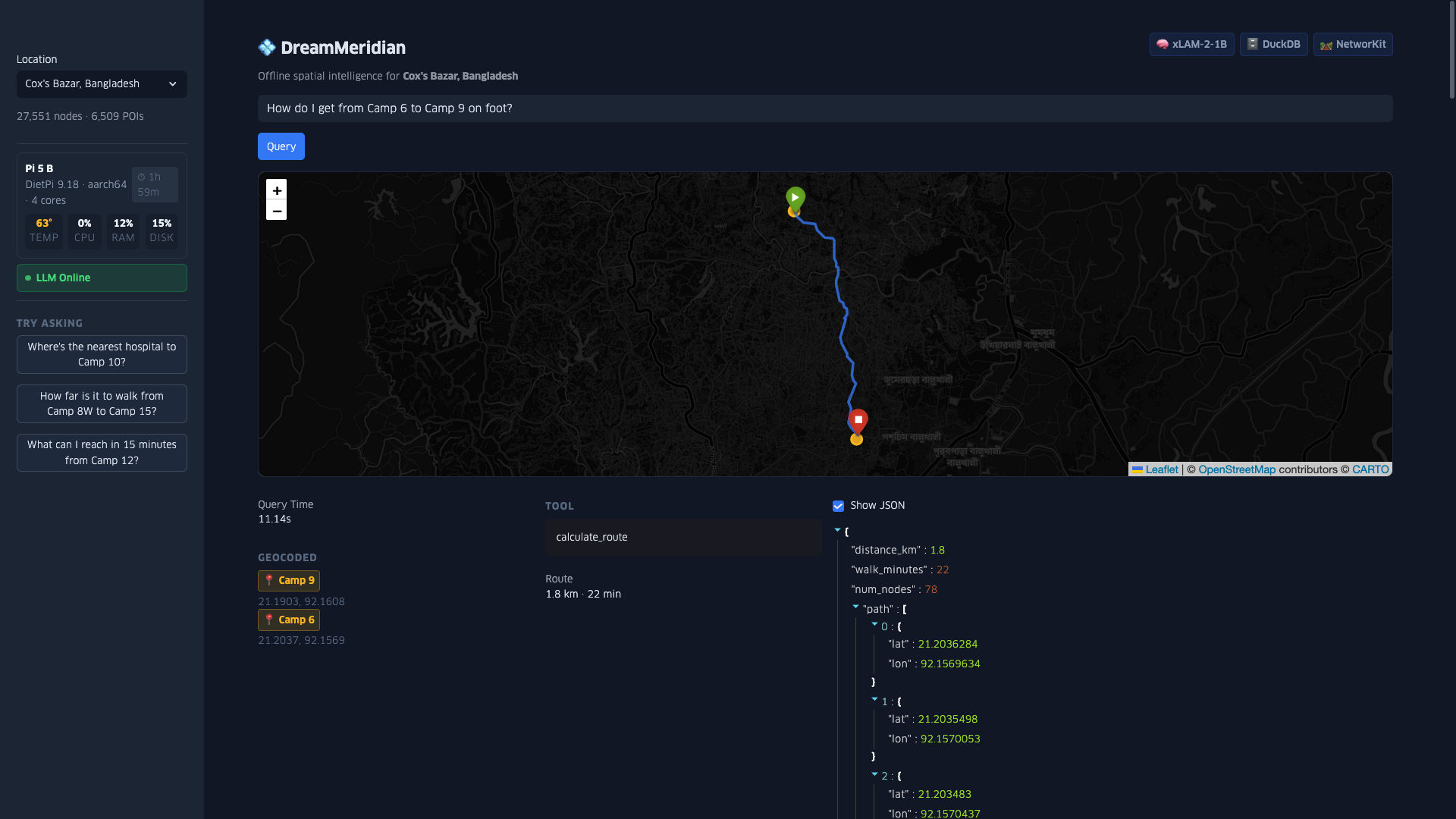1456x819 pixels.
Task: Open the OpenStreetMap attribution link
Action: point(1236,469)
